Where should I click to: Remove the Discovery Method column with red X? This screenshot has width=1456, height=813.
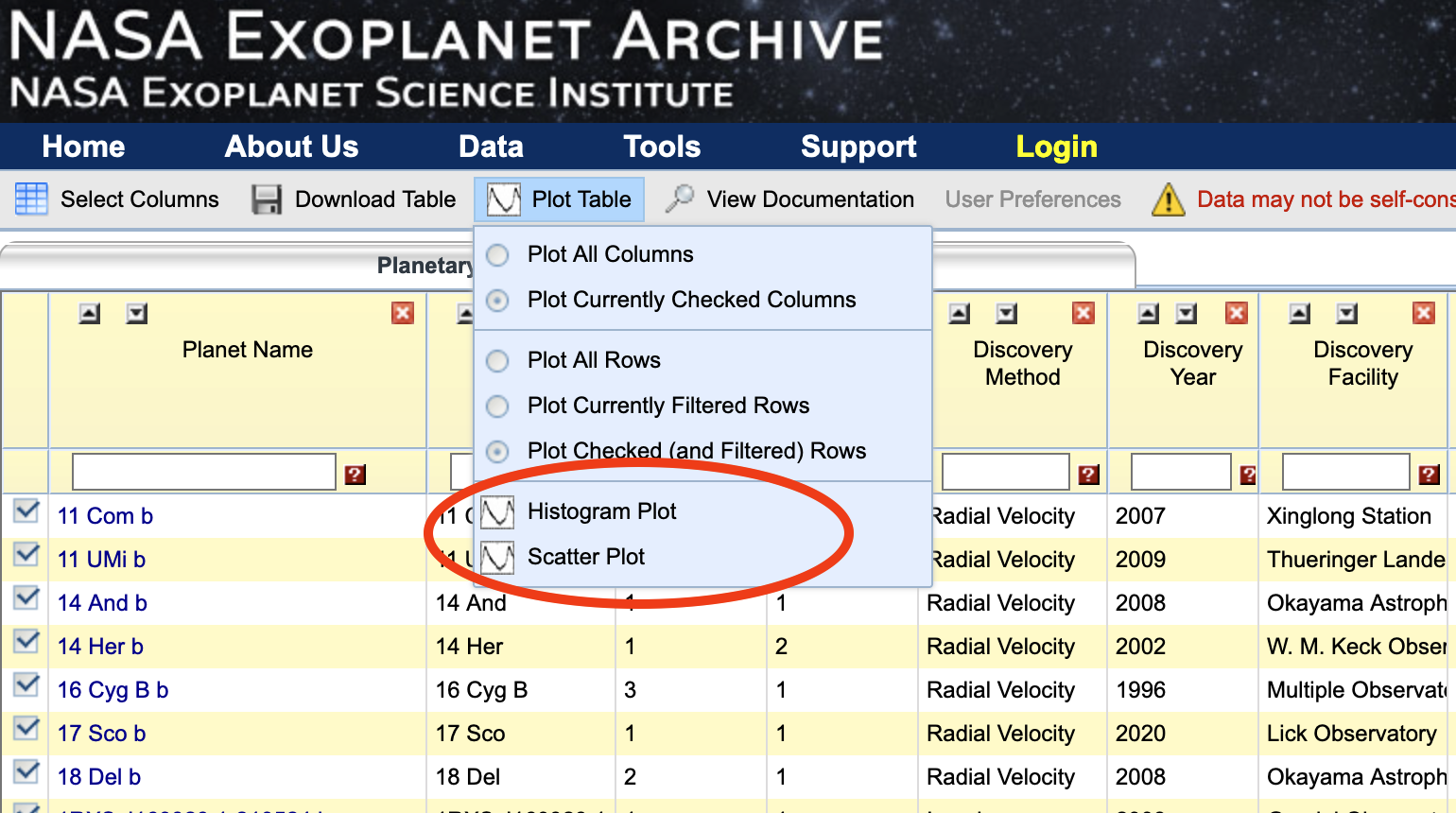click(x=1083, y=313)
